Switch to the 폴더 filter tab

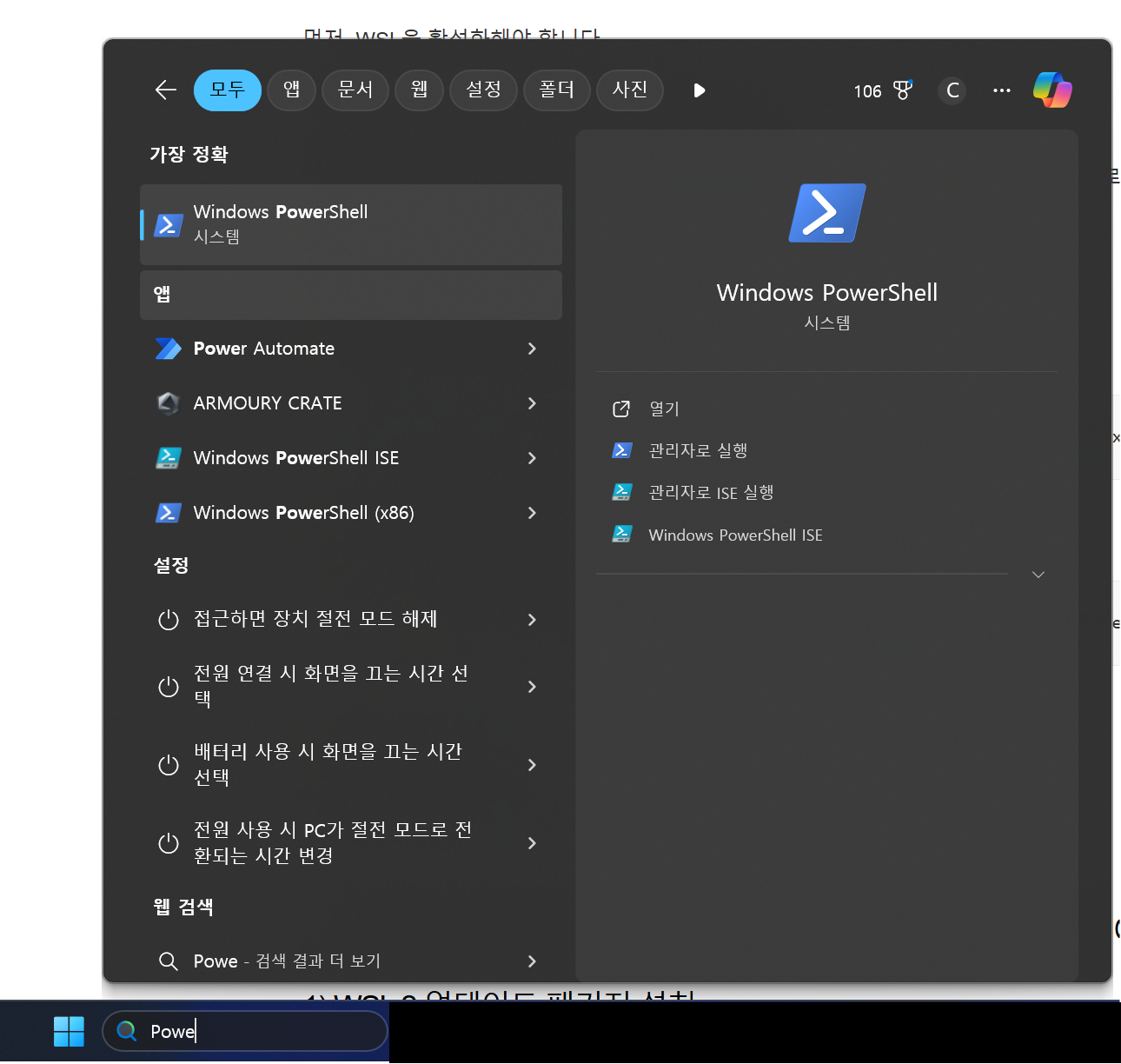[557, 90]
